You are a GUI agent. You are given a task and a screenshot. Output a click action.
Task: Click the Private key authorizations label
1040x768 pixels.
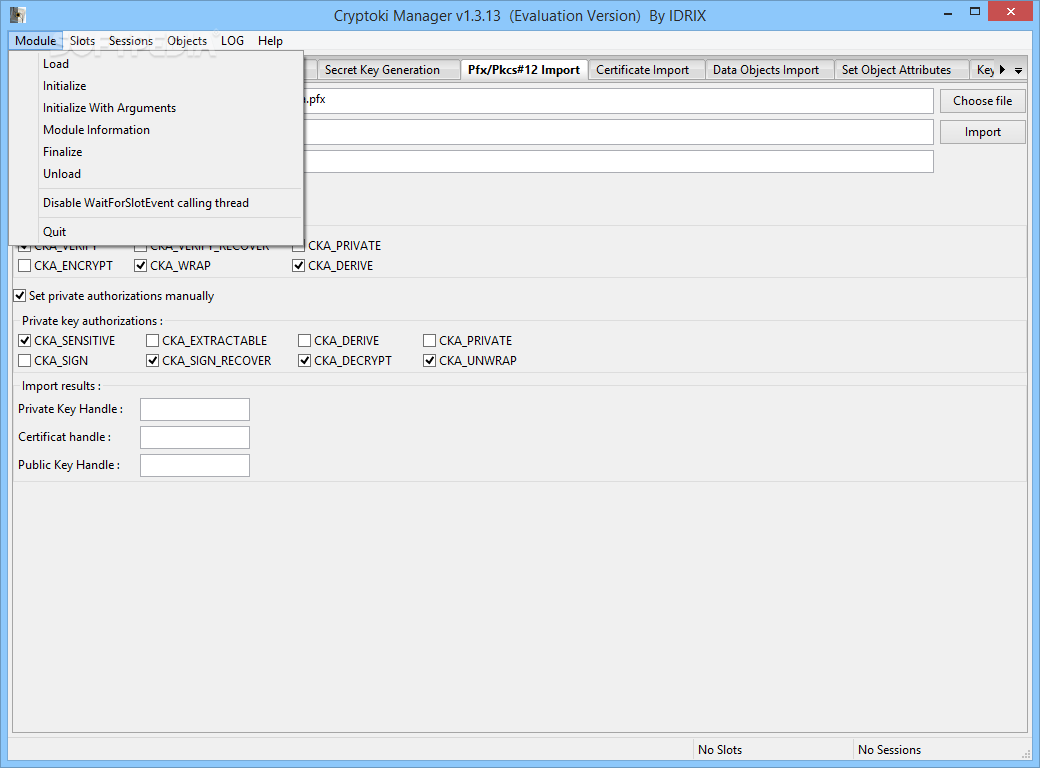click(x=92, y=321)
